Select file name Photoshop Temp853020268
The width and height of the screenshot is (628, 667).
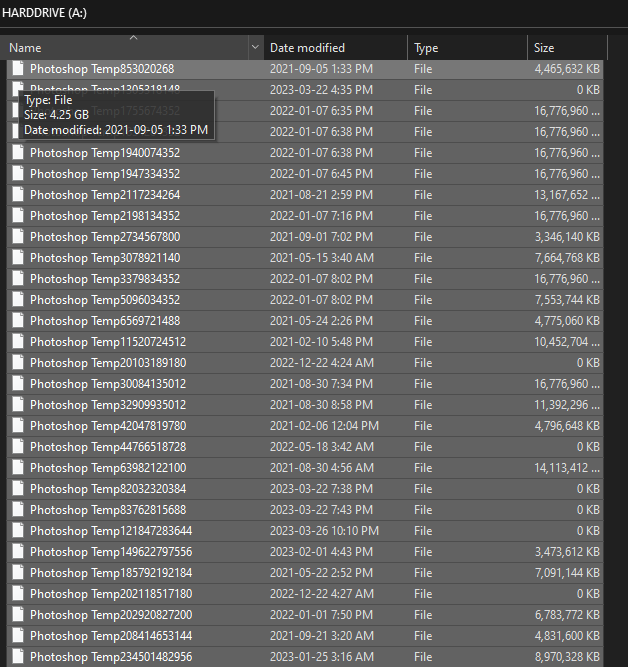[x=102, y=68]
